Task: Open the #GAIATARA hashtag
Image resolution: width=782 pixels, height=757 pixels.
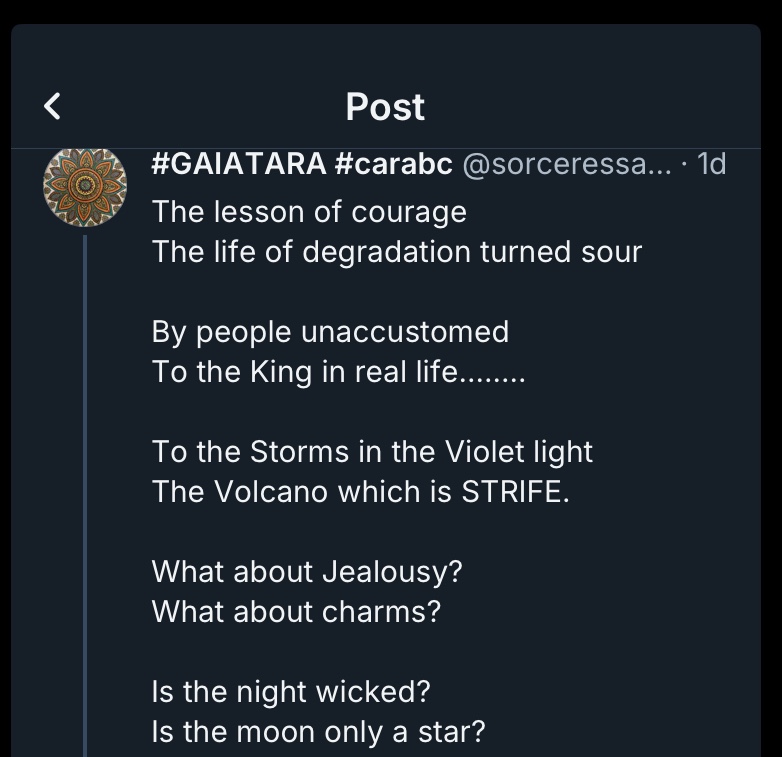Action: 238,164
